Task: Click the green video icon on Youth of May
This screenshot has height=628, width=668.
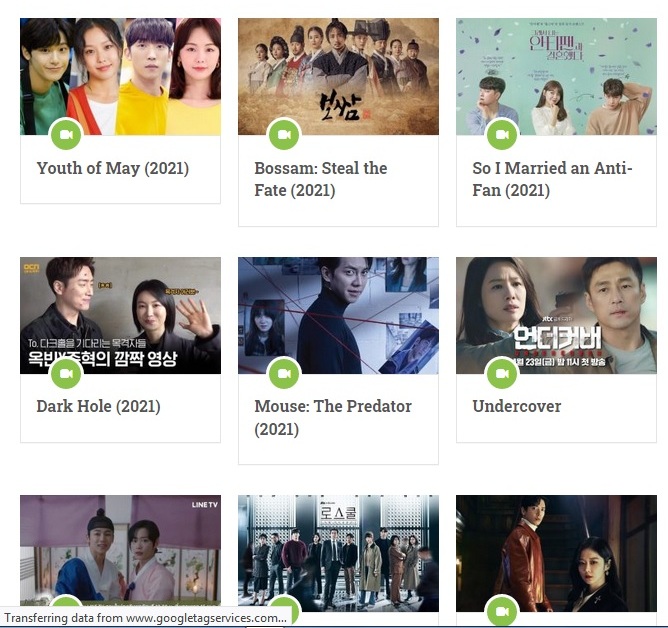Action: click(66, 135)
